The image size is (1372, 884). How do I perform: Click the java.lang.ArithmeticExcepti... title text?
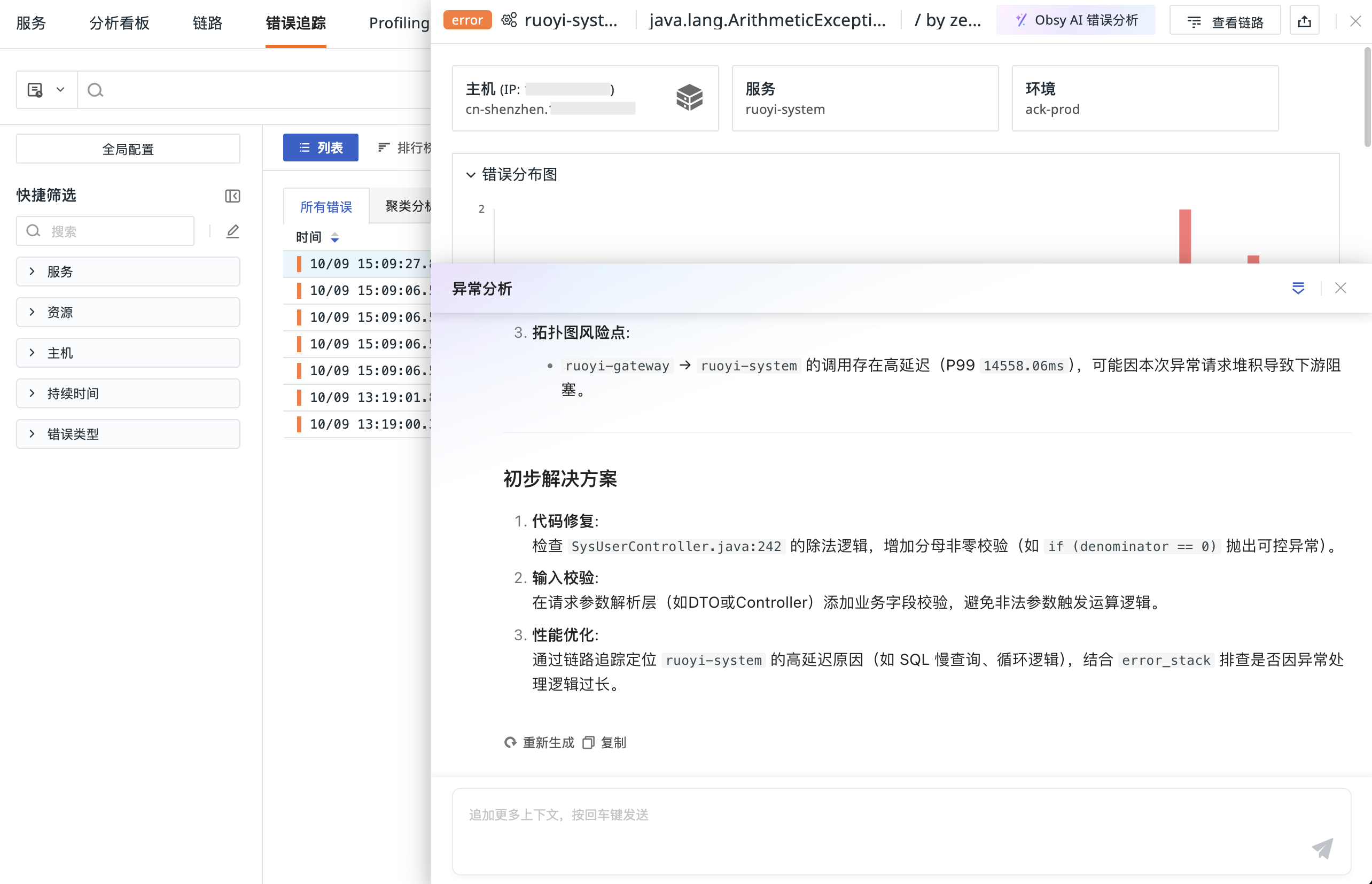[767, 21]
